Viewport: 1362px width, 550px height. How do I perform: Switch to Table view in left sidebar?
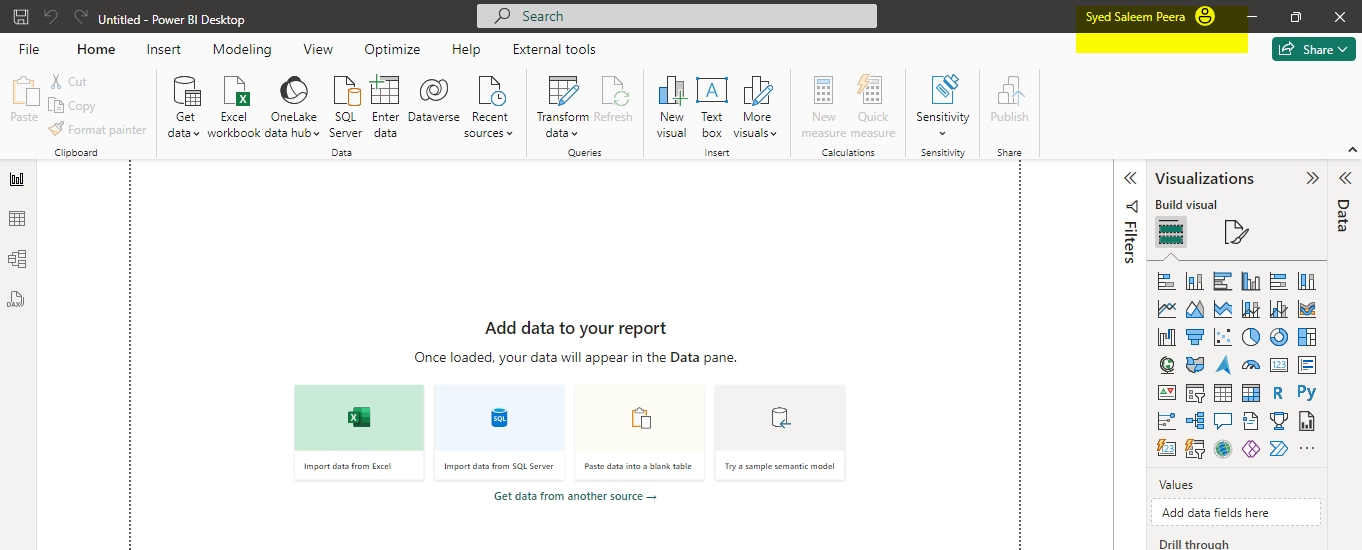point(17,219)
